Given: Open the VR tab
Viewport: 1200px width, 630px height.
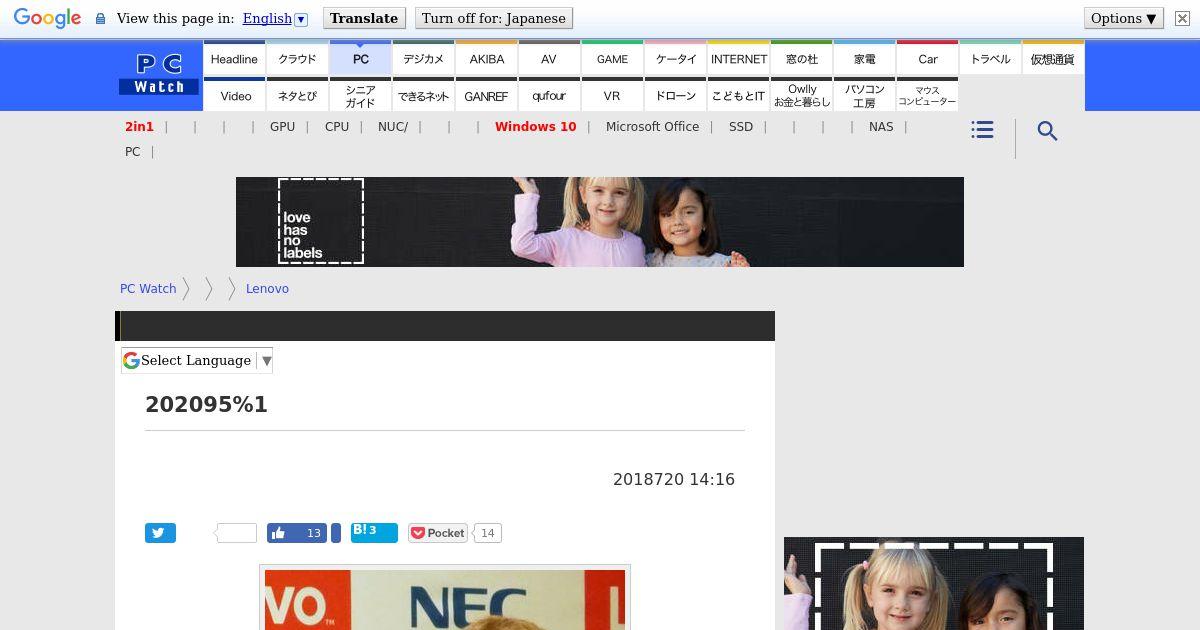Looking at the screenshot, I should pos(612,95).
